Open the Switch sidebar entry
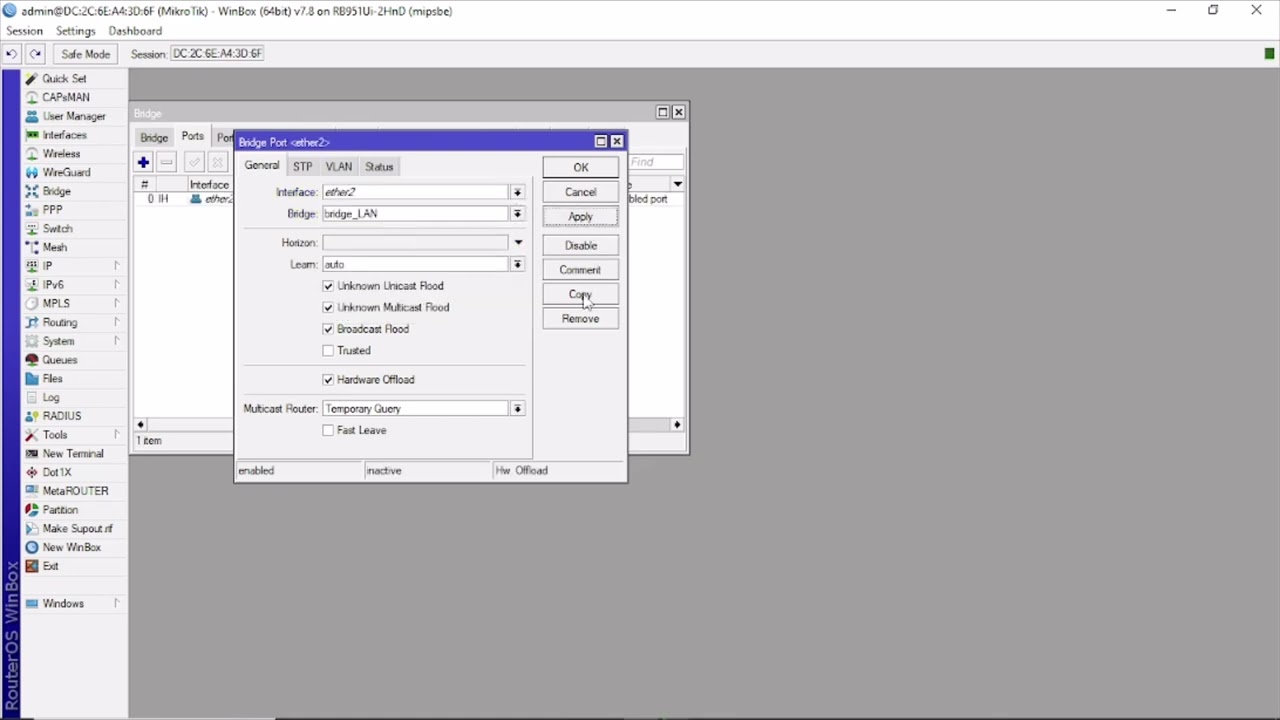1280x720 pixels. pyautogui.click(x=57, y=228)
